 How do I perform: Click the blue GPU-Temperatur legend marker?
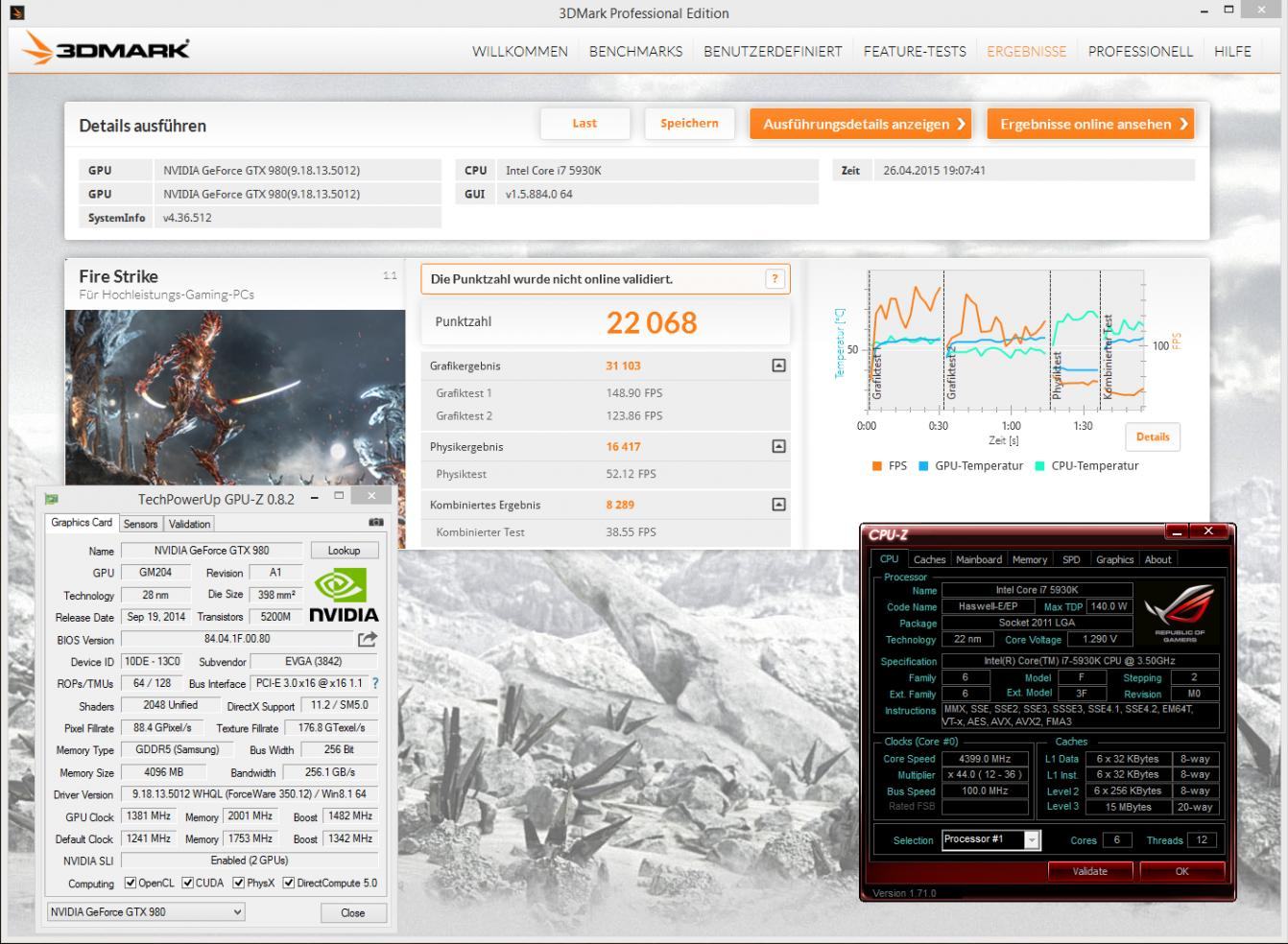(x=923, y=466)
